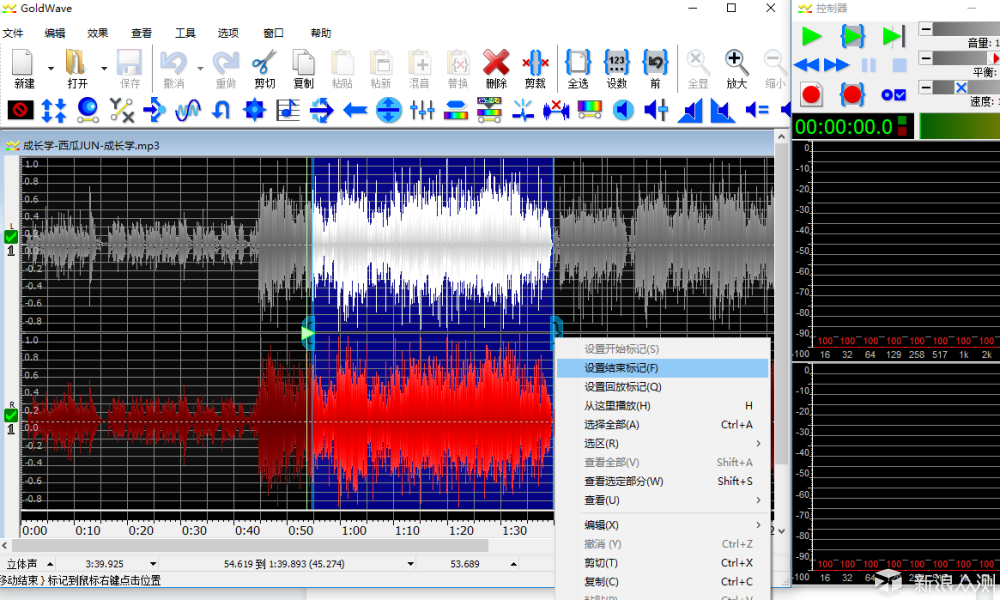This screenshot has height=600, width=1000.
Task: Click the green start marker on waveform
Action: pos(308,333)
